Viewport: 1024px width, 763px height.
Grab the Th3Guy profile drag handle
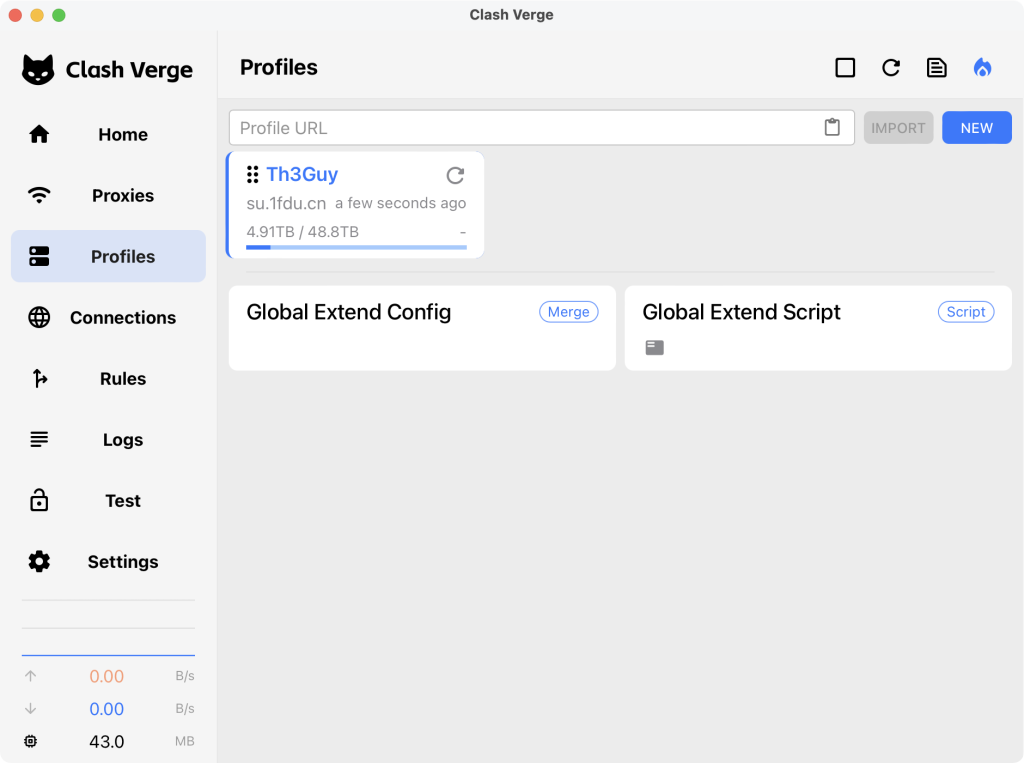(x=253, y=175)
